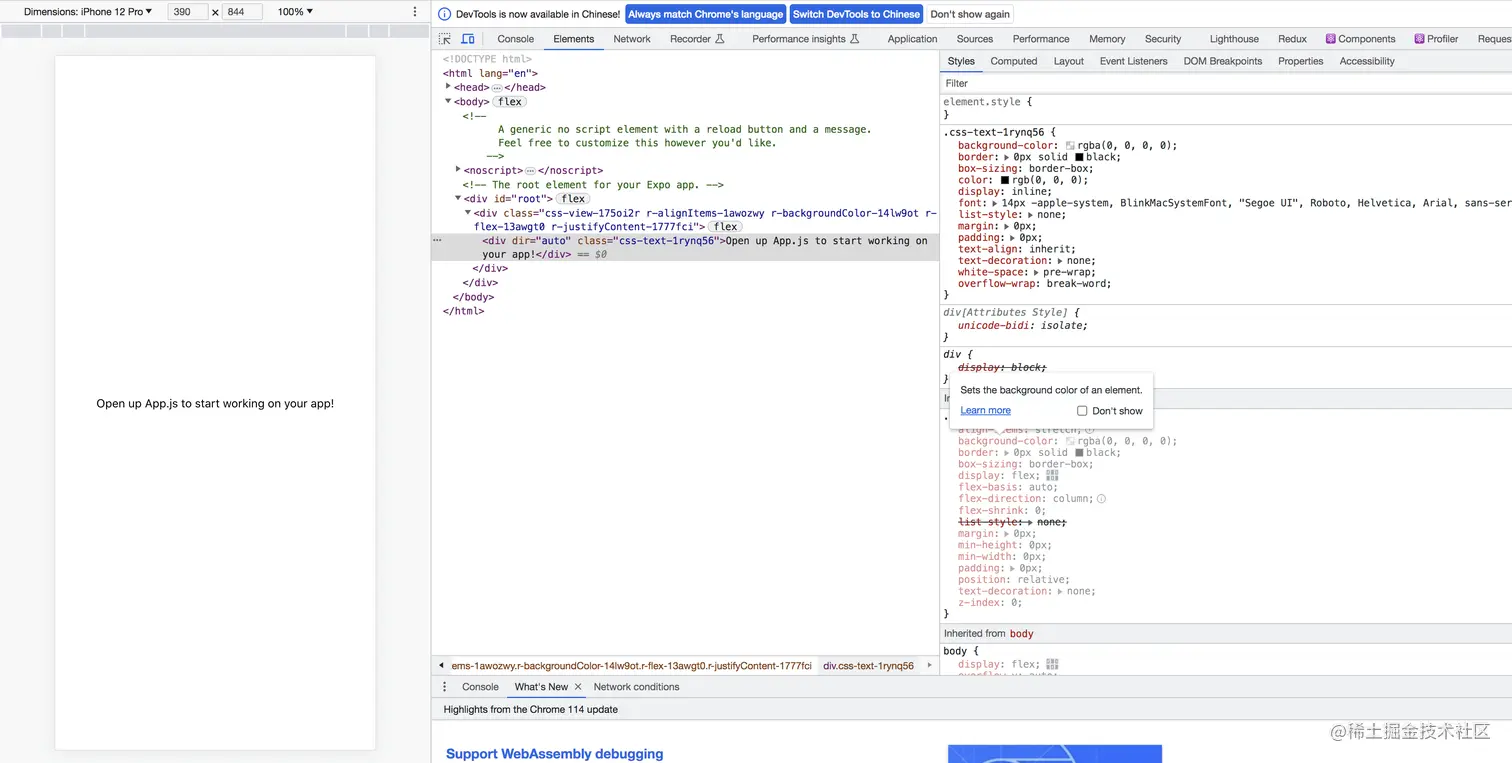The width and height of the screenshot is (1512, 763).
Task: Open the drawer three-dot menu beside Console
Action: pyautogui.click(x=445, y=687)
